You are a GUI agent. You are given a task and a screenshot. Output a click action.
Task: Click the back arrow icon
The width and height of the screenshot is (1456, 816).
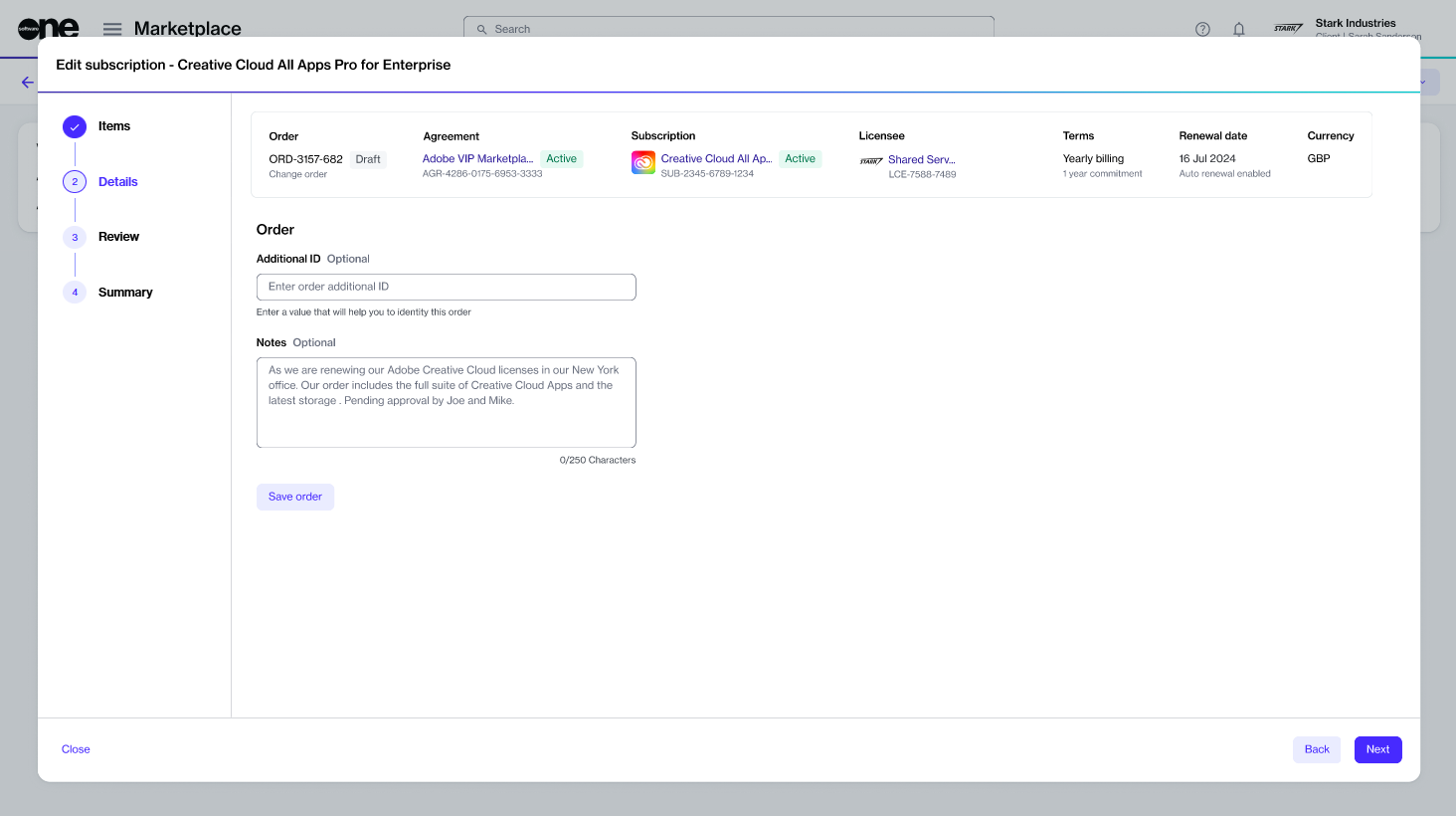pyautogui.click(x=28, y=83)
